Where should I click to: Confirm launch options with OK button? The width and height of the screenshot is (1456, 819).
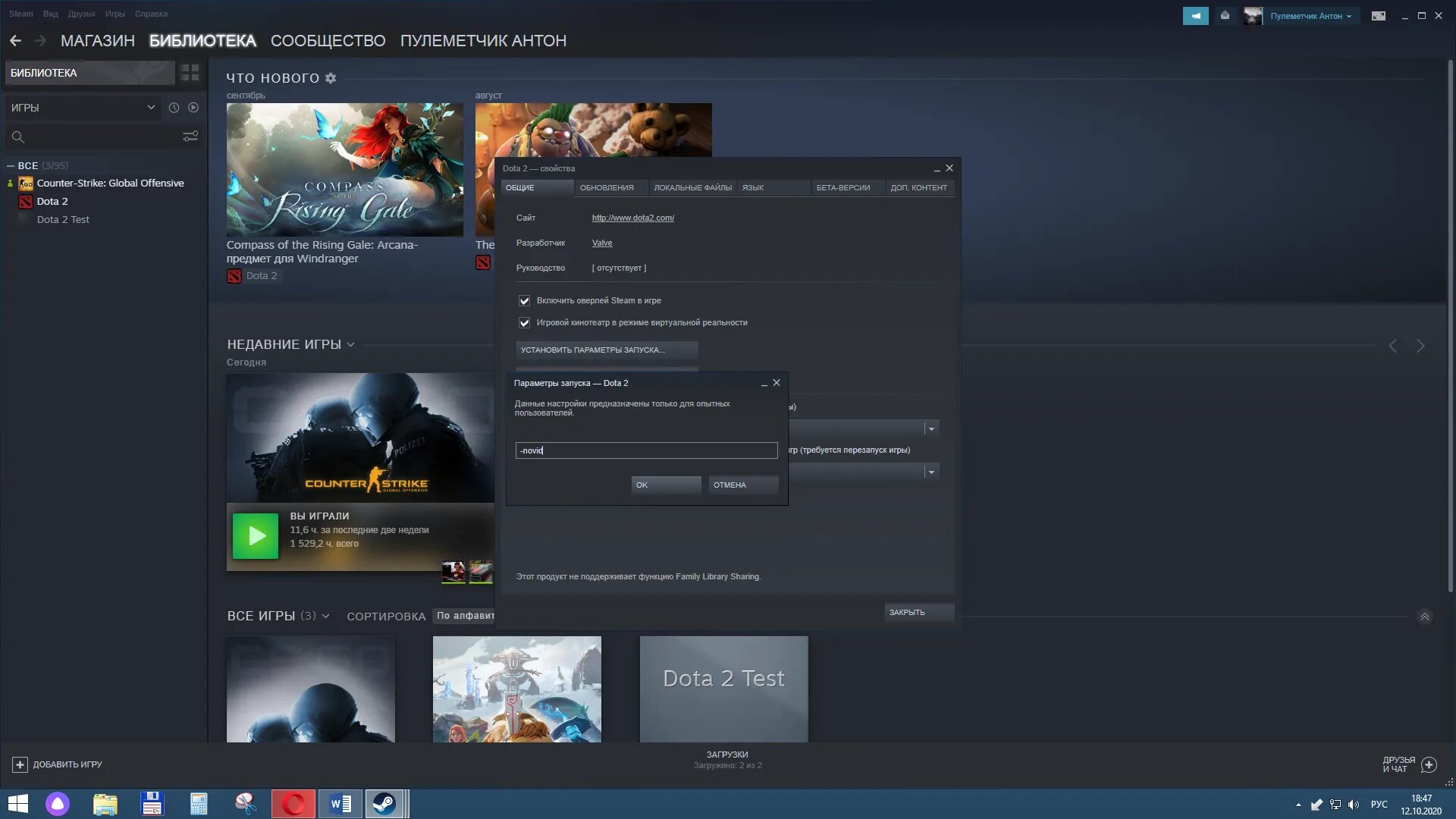[665, 485]
